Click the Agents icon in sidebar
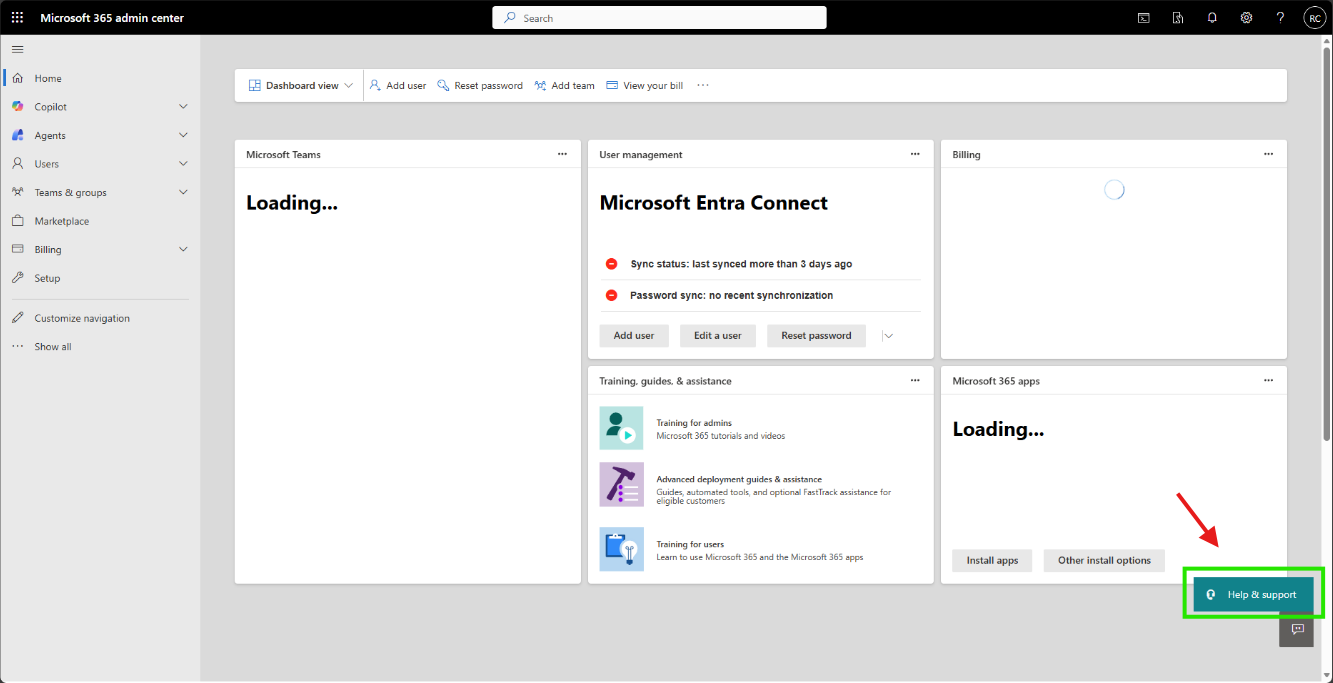This screenshot has height=683, width=1333. (17, 135)
